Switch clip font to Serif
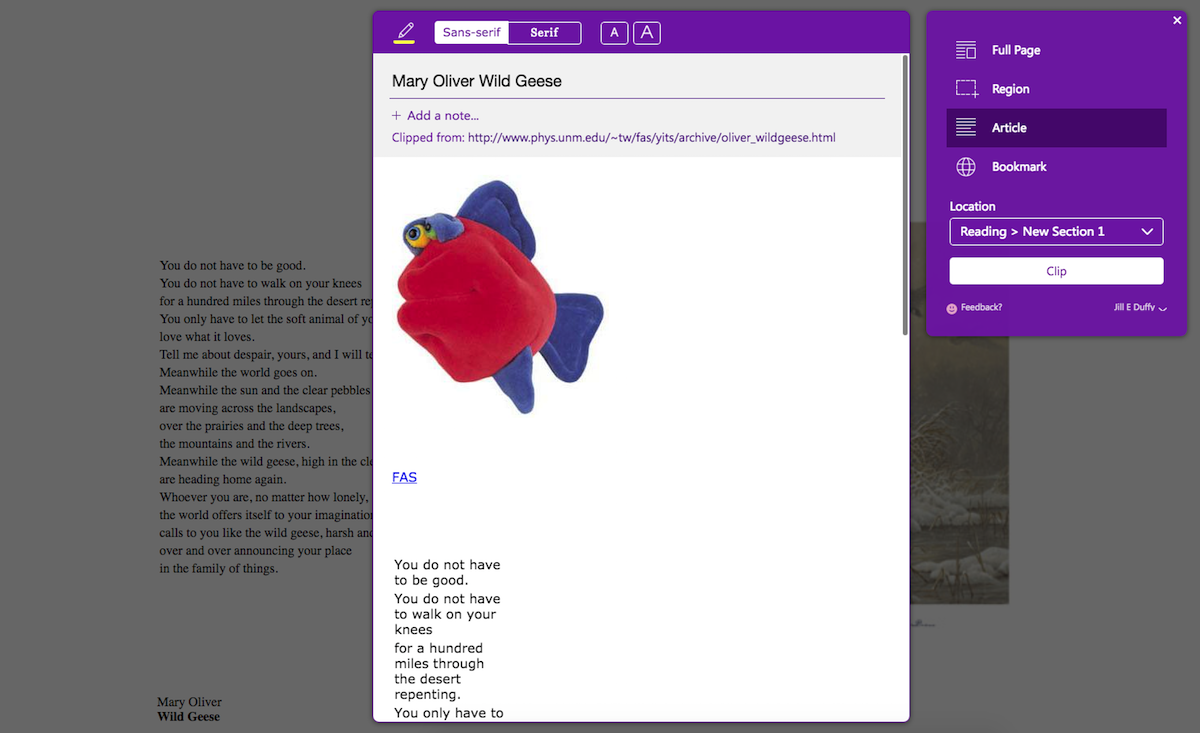The height and width of the screenshot is (733, 1200). click(x=544, y=32)
